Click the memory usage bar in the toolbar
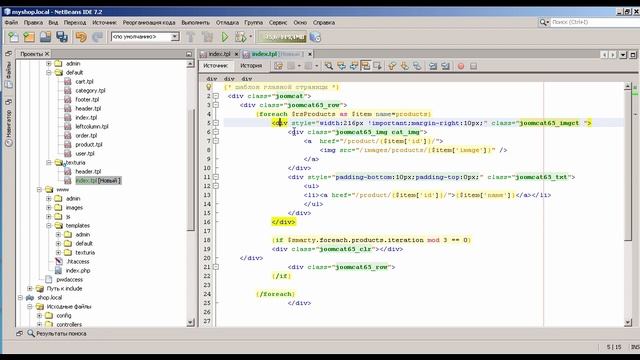 pos(282,37)
